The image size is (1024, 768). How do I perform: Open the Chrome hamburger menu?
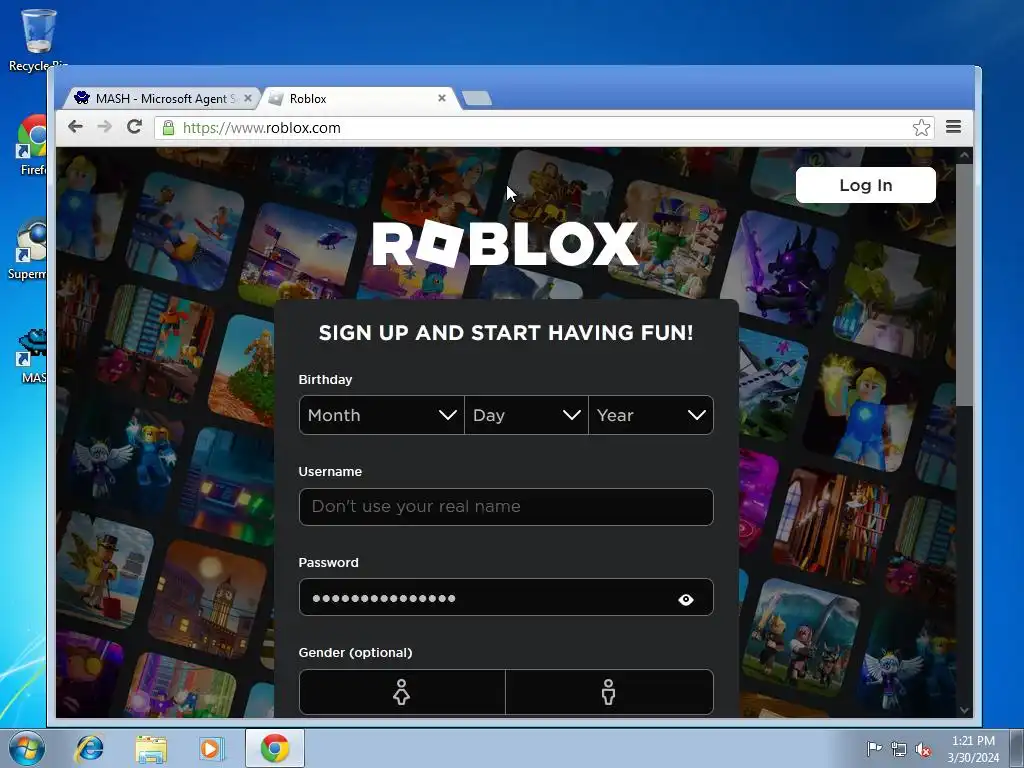pos(953,127)
